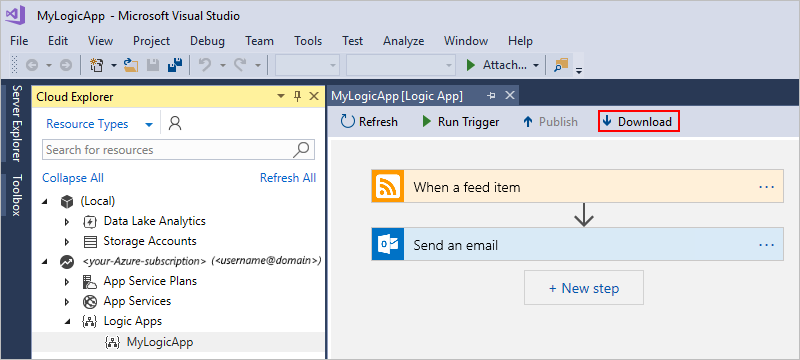This screenshot has width=800, height=360.
Task: Pin the Cloud Explorer panel
Action: [x=298, y=96]
